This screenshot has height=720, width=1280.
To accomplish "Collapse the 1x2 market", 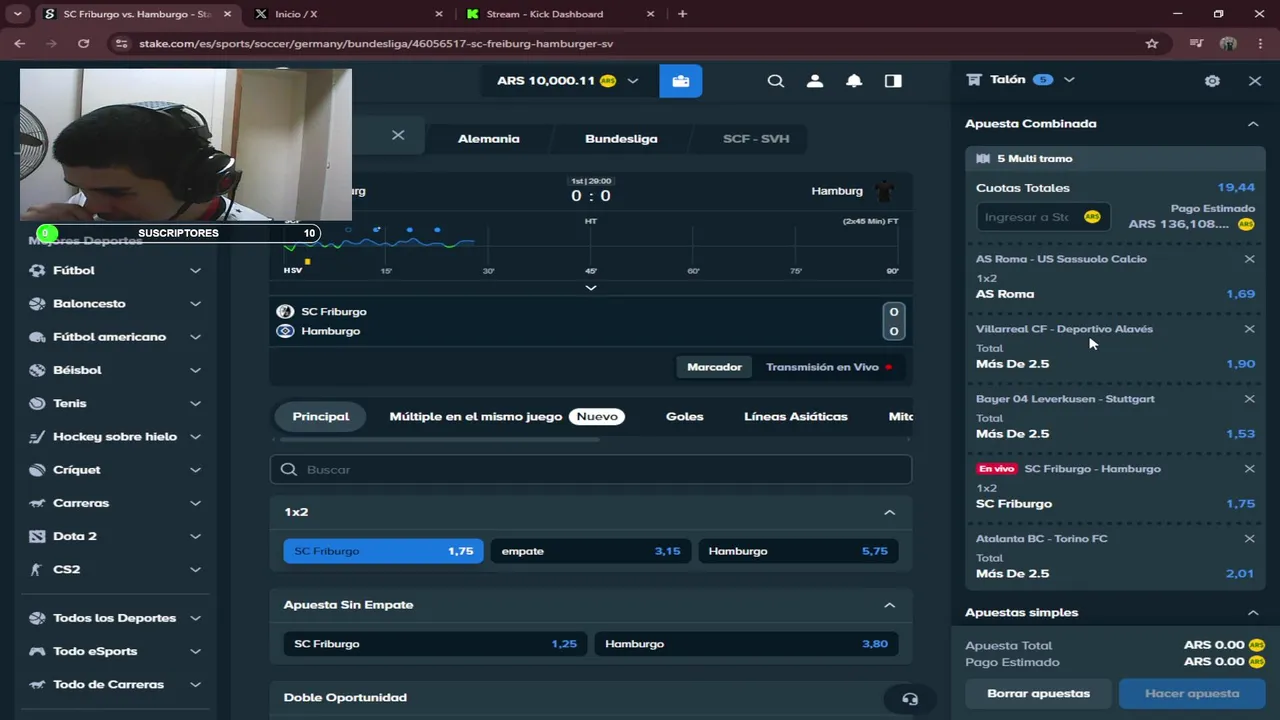I will coord(889,512).
